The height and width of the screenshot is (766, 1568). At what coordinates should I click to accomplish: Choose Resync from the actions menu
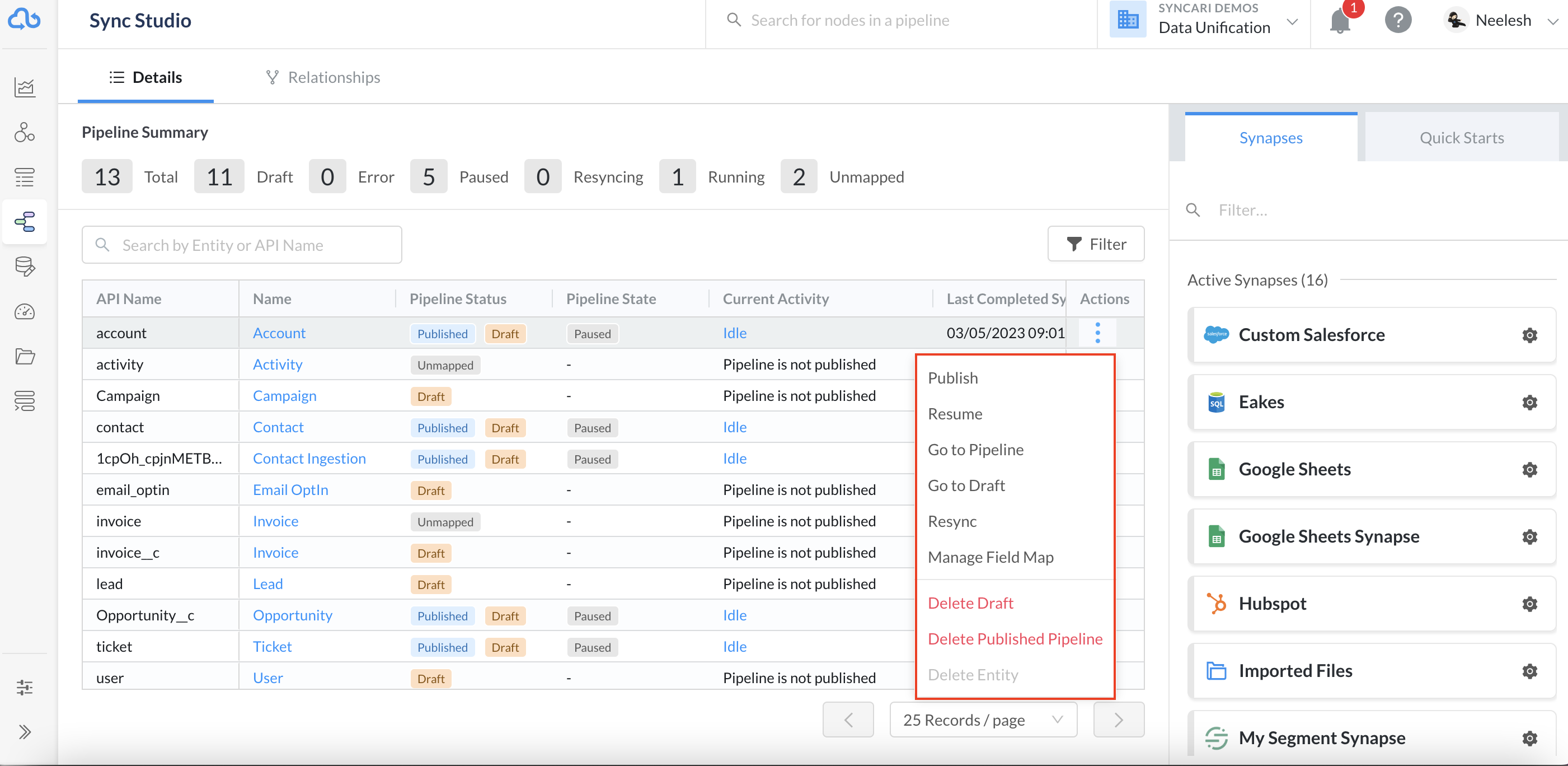(952, 521)
